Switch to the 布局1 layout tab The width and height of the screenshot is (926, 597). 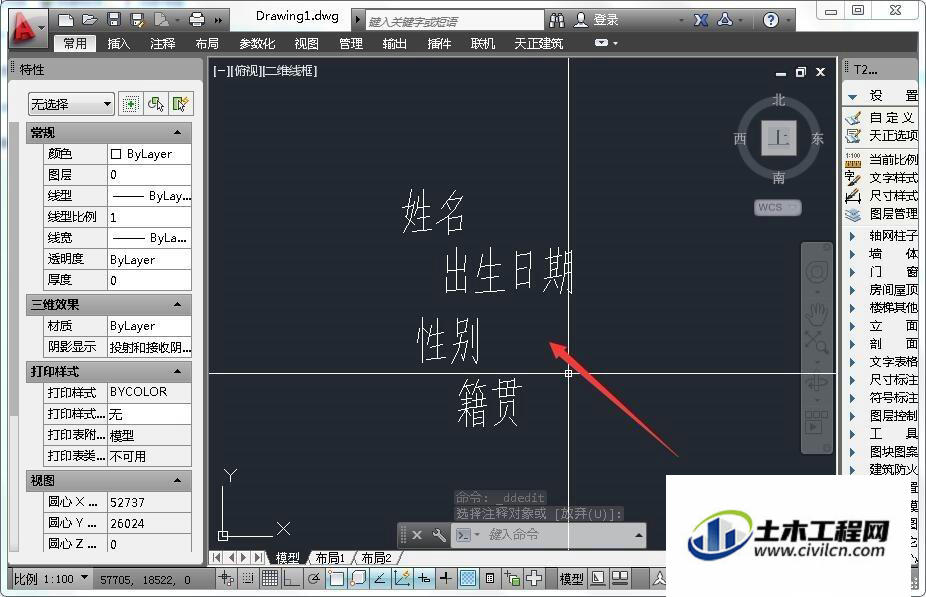tap(329, 558)
